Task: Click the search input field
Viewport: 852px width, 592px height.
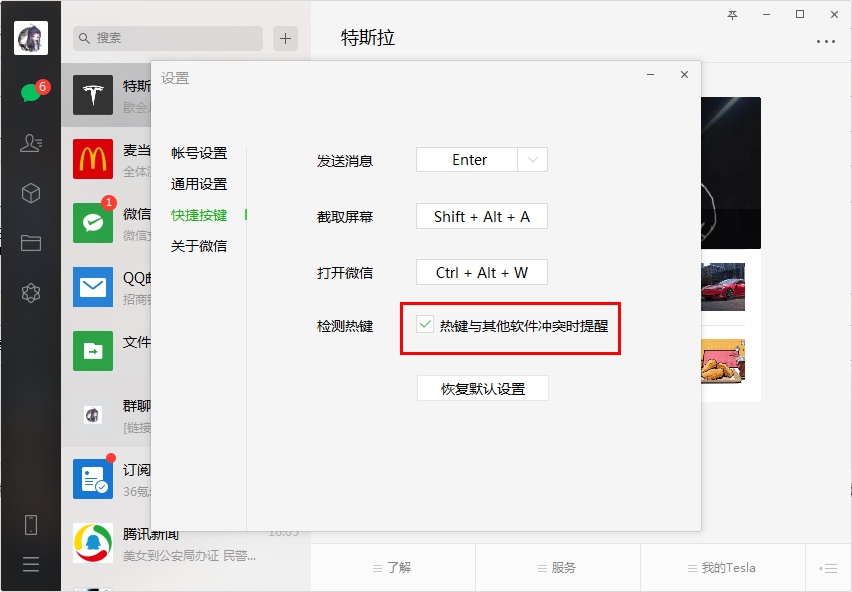Action: (167, 38)
